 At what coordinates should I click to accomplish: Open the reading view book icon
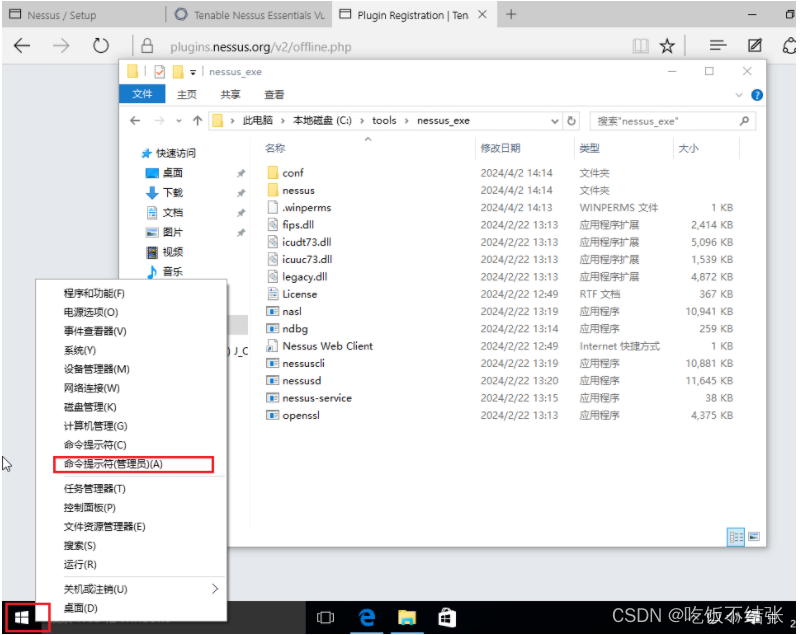pos(640,46)
